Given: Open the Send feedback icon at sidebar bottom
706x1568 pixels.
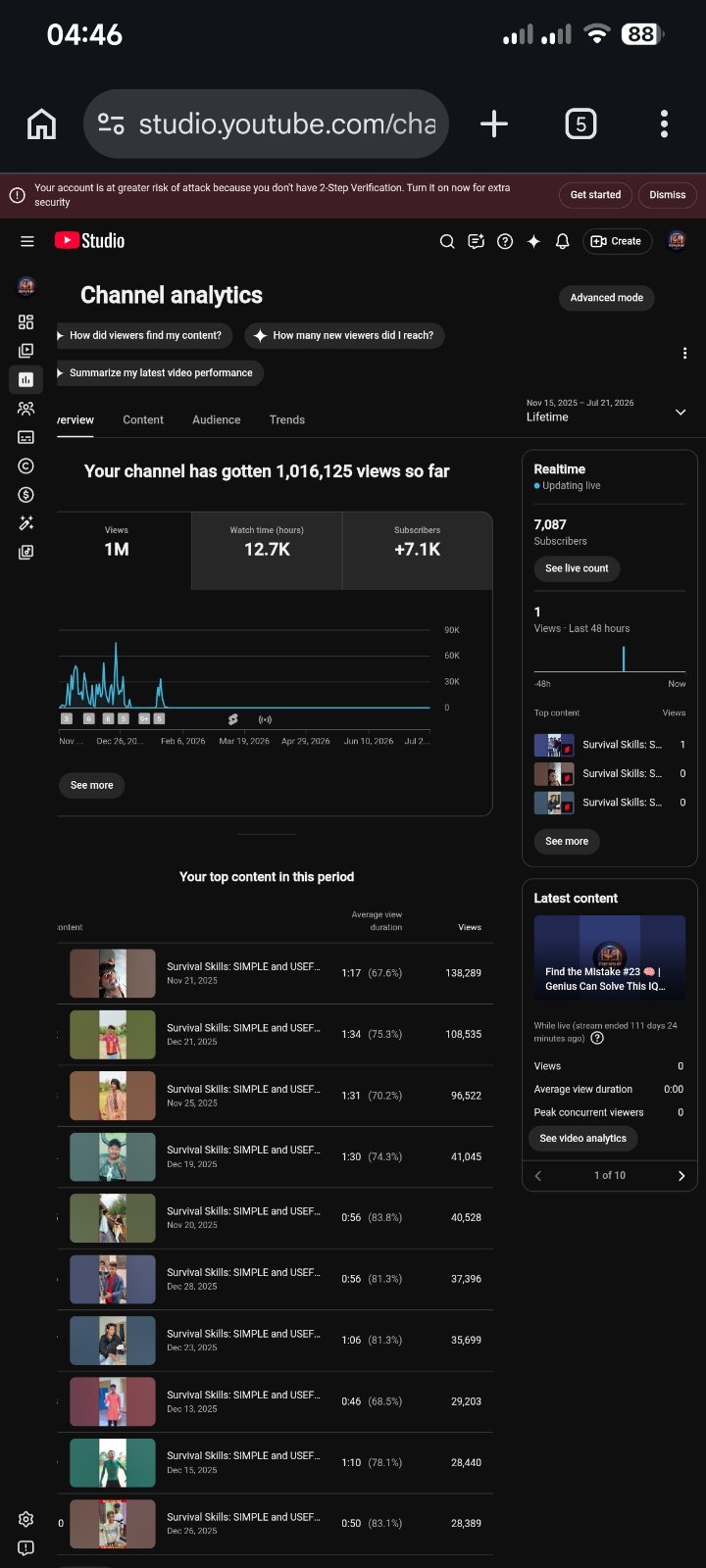Looking at the screenshot, I should click(x=26, y=1548).
